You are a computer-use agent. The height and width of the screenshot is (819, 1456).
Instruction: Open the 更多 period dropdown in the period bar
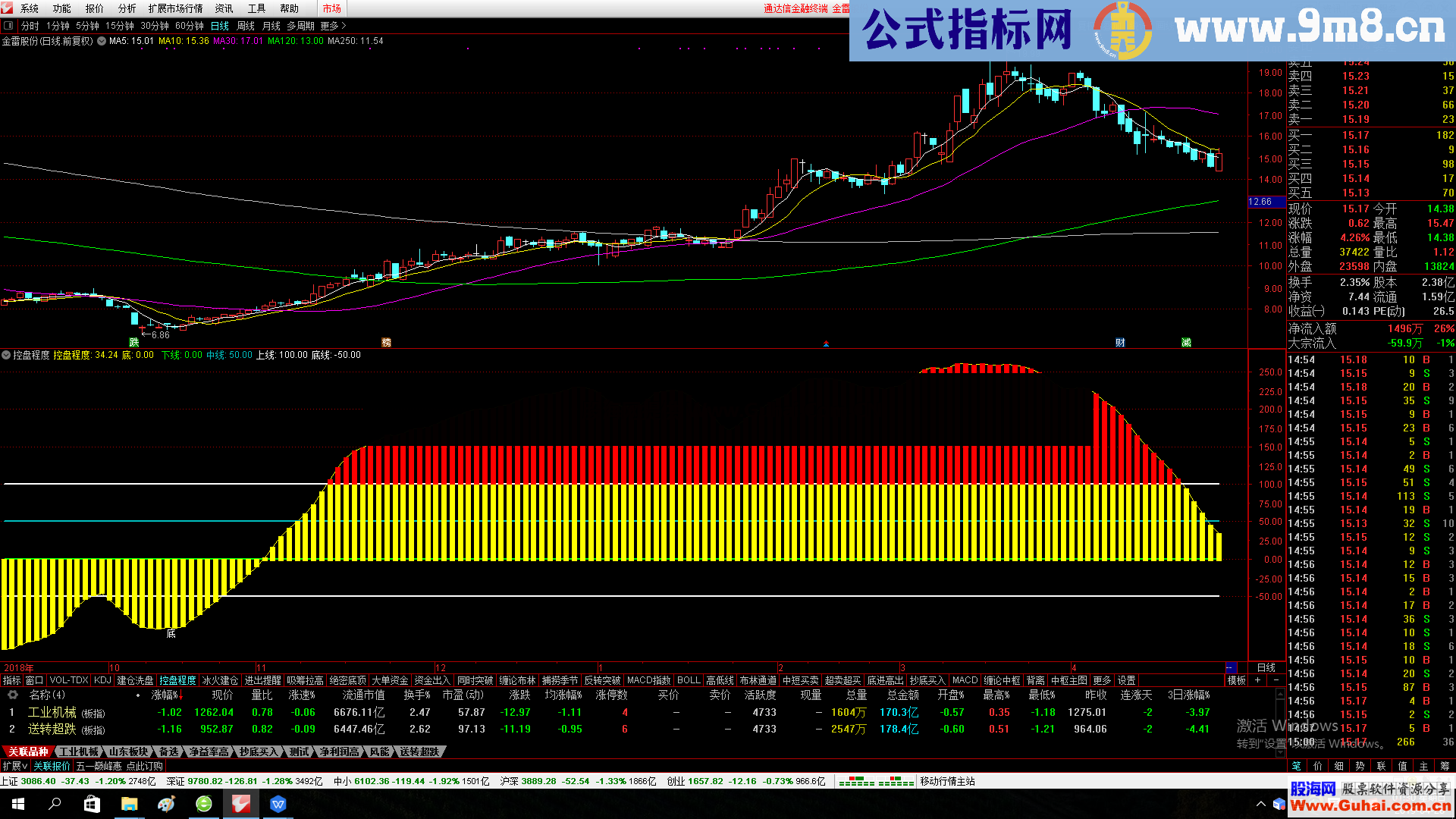330,25
